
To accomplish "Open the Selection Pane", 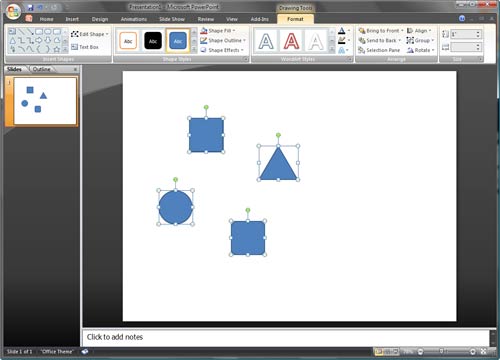I will [379, 50].
